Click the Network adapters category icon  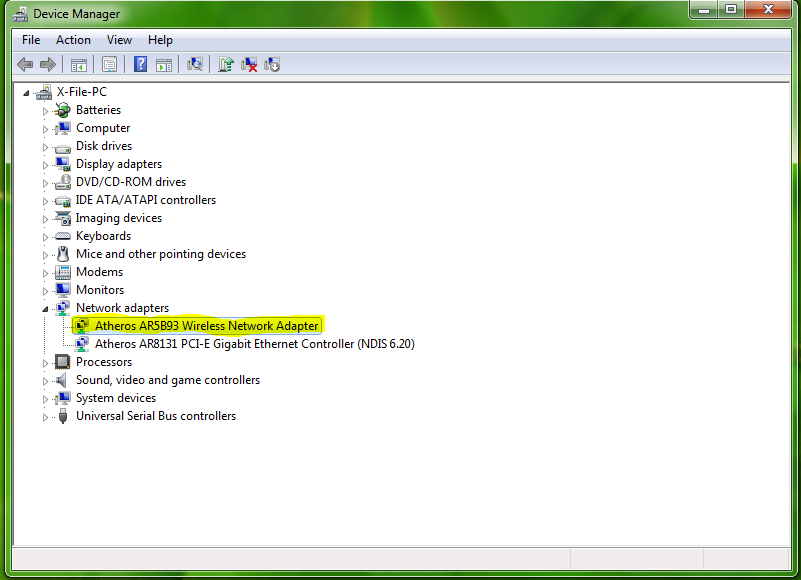click(x=63, y=308)
